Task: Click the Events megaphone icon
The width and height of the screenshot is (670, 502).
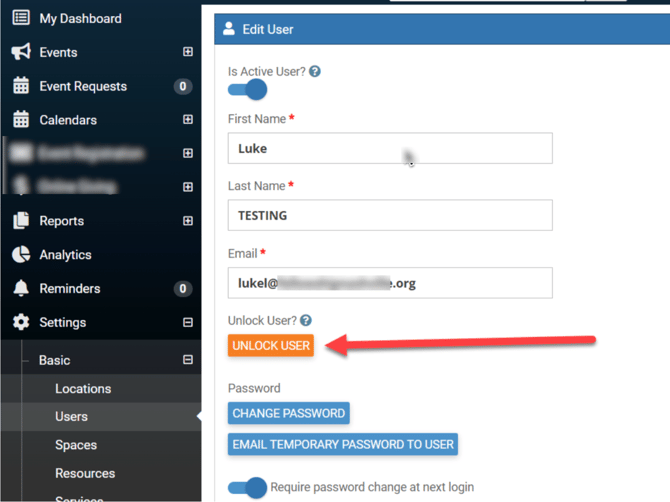Action: point(21,52)
